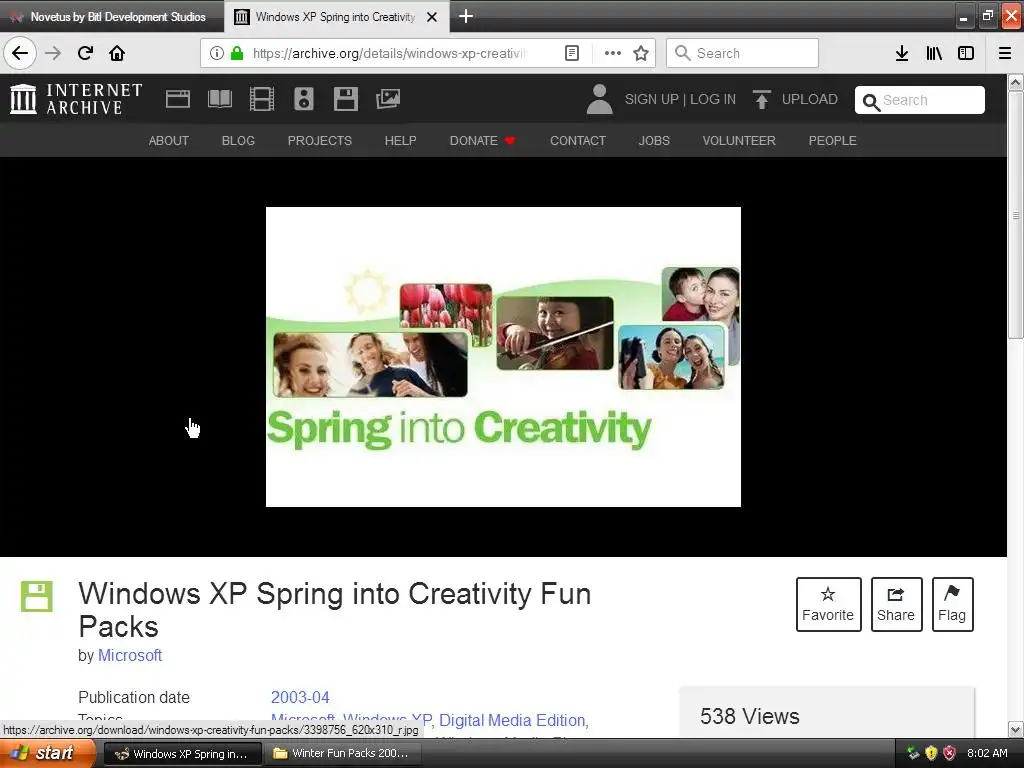Open the downloads arrow panel
The width and height of the screenshot is (1024, 768).
tap(902, 53)
